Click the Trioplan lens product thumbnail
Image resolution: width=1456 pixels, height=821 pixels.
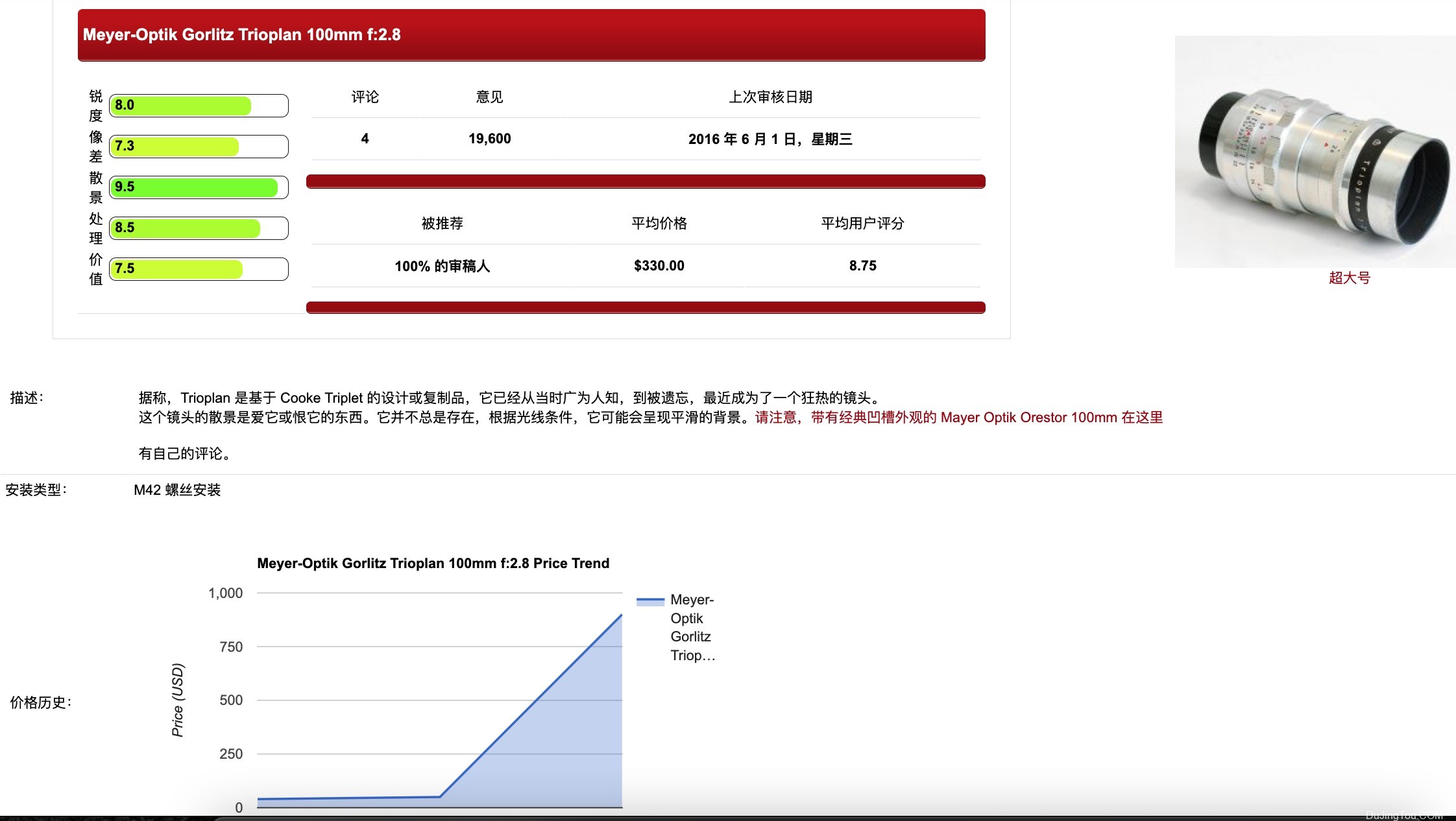(1315, 151)
